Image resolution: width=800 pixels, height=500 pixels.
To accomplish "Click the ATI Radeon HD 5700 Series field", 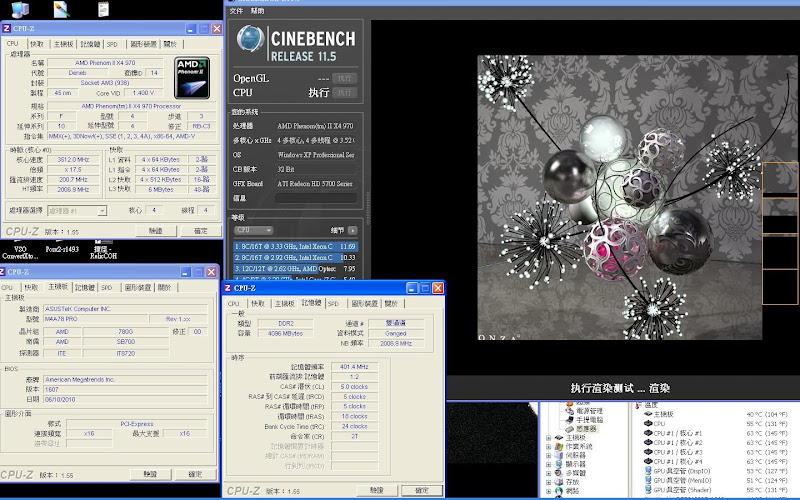I will (315, 184).
